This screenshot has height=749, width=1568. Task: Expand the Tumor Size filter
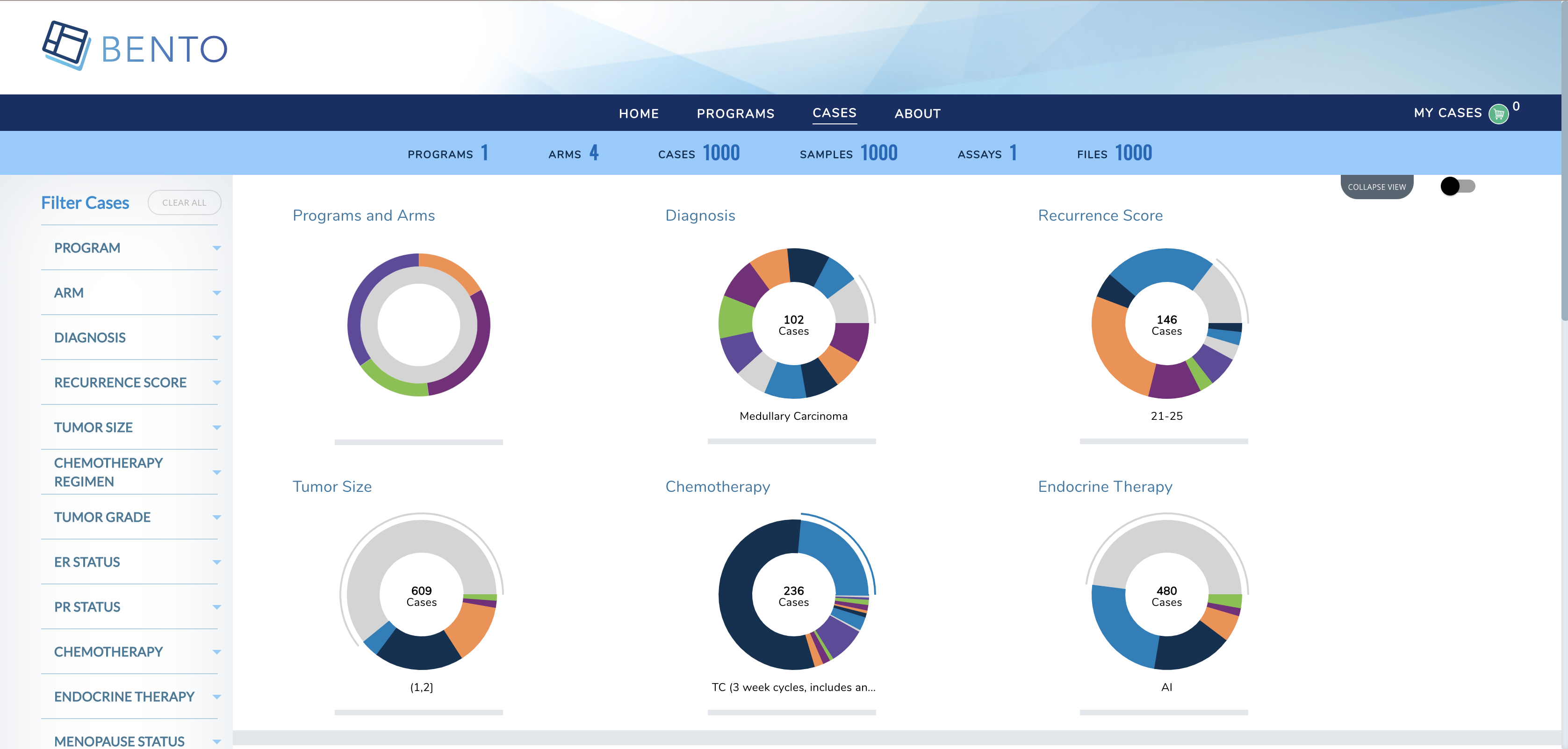pos(129,427)
